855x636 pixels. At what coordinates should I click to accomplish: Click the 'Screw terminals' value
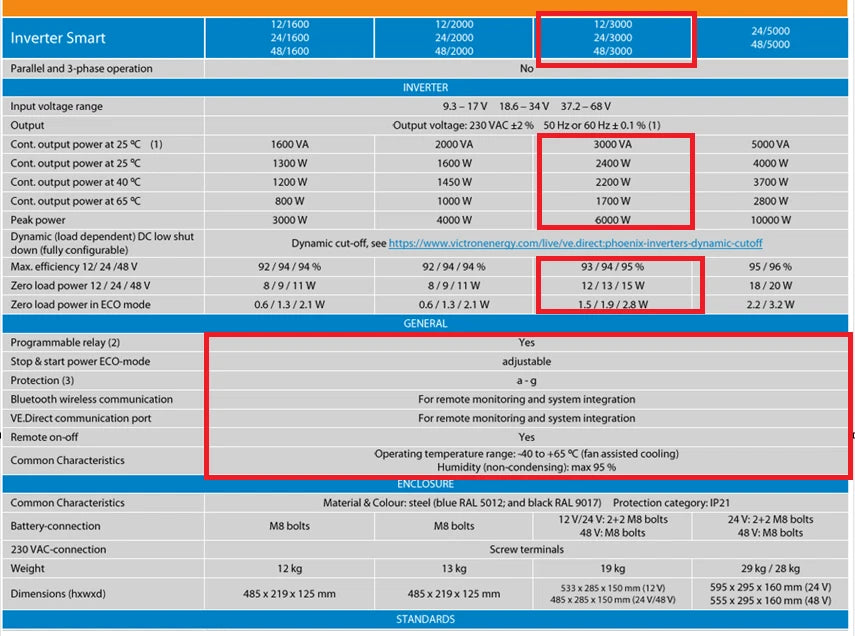point(526,549)
